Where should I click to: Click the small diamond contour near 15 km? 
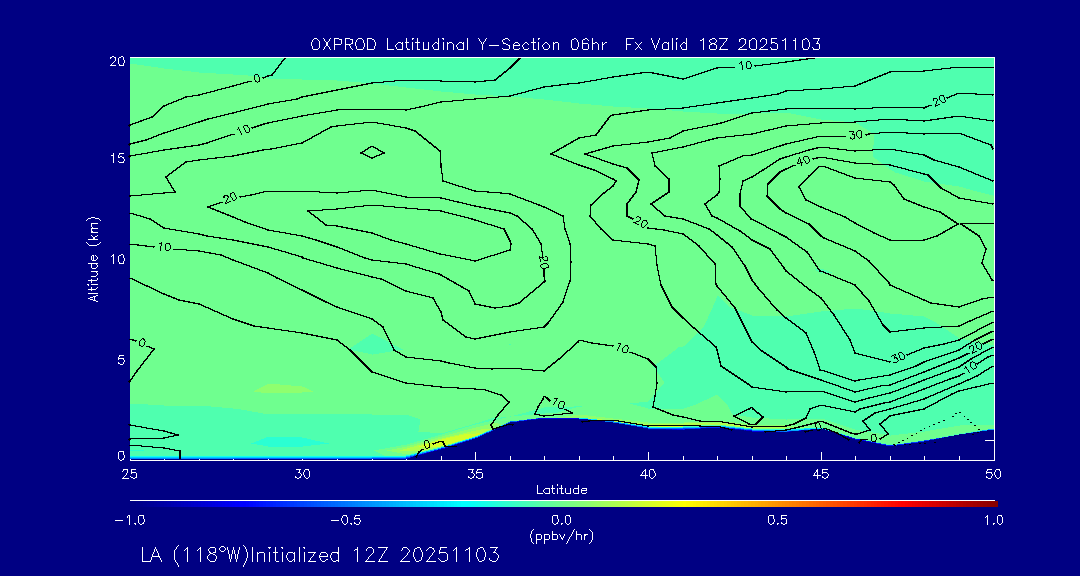click(x=372, y=152)
